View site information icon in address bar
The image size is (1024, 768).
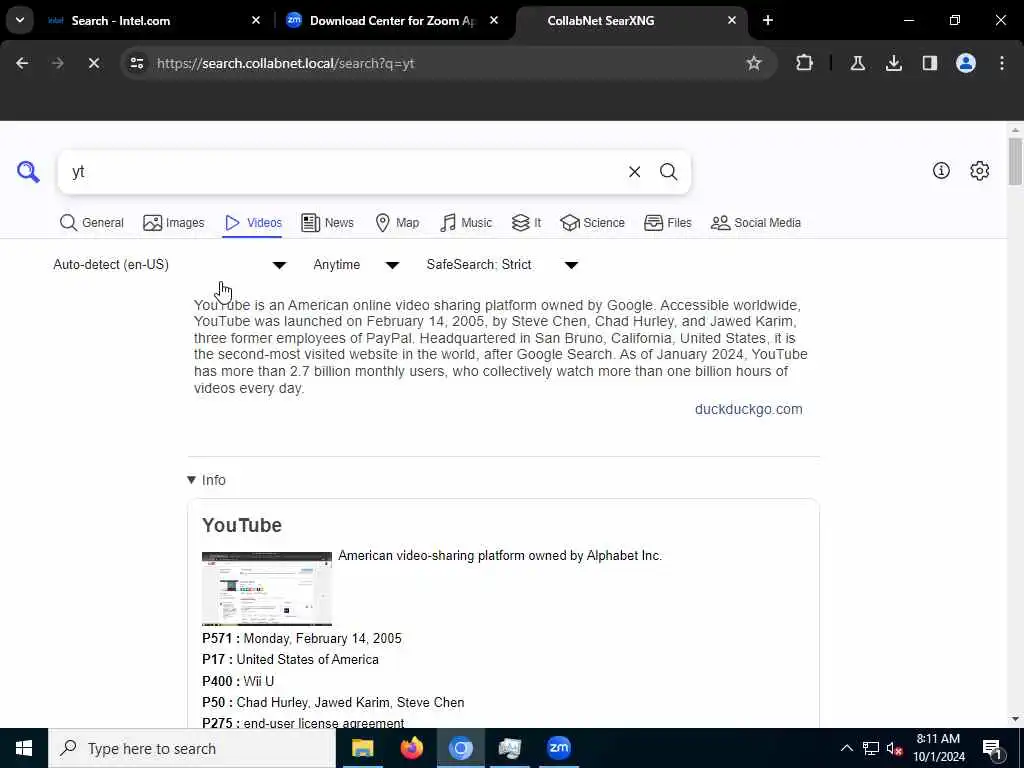(x=136, y=63)
